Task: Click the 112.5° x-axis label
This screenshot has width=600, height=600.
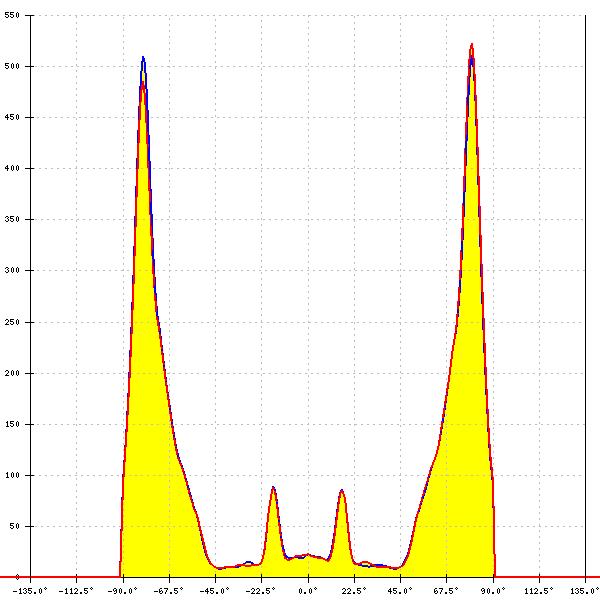Action: pyautogui.click(x=539, y=591)
